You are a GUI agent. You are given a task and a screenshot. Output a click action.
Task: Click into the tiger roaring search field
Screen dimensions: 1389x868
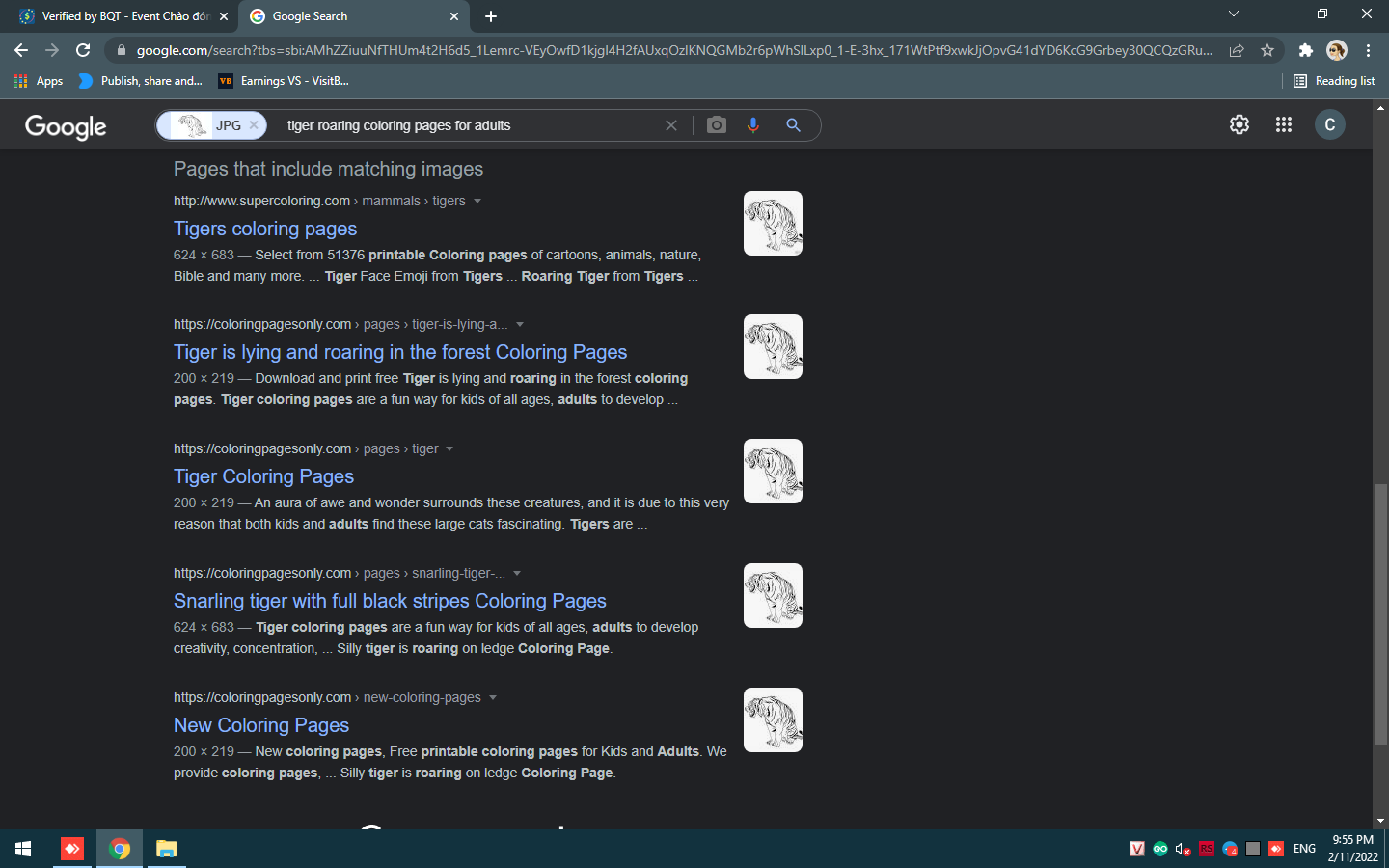[x=463, y=125]
